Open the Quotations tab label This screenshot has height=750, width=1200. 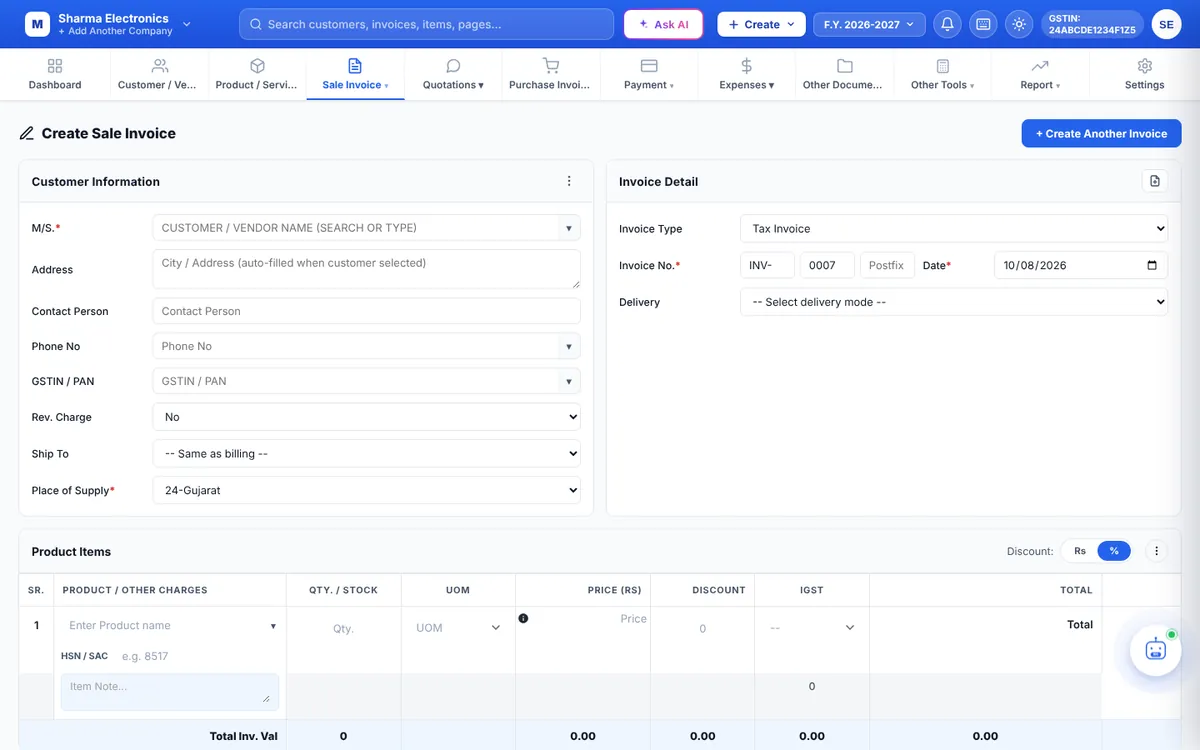(x=453, y=85)
